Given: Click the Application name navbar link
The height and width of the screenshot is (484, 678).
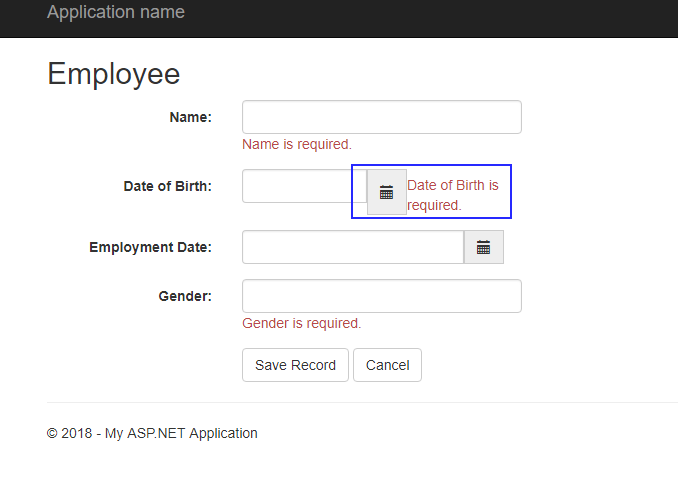Looking at the screenshot, I should [x=116, y=13].
